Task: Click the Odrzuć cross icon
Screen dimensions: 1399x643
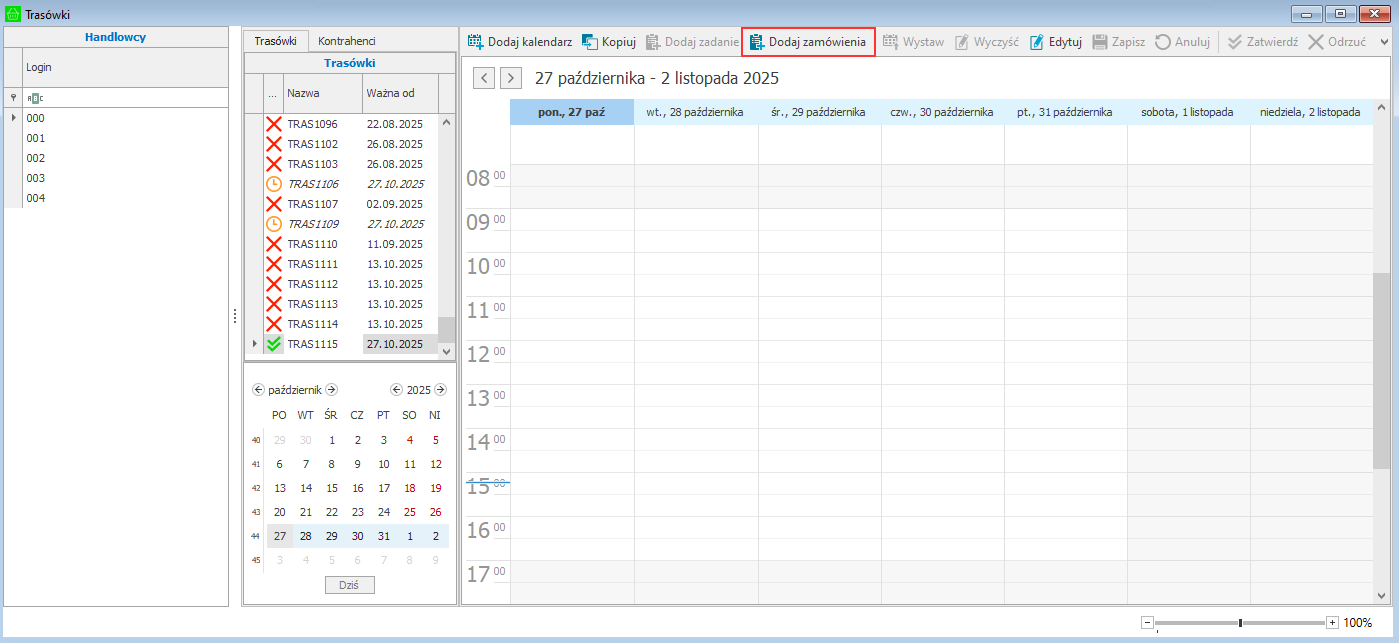Action: coord(1316,42)
